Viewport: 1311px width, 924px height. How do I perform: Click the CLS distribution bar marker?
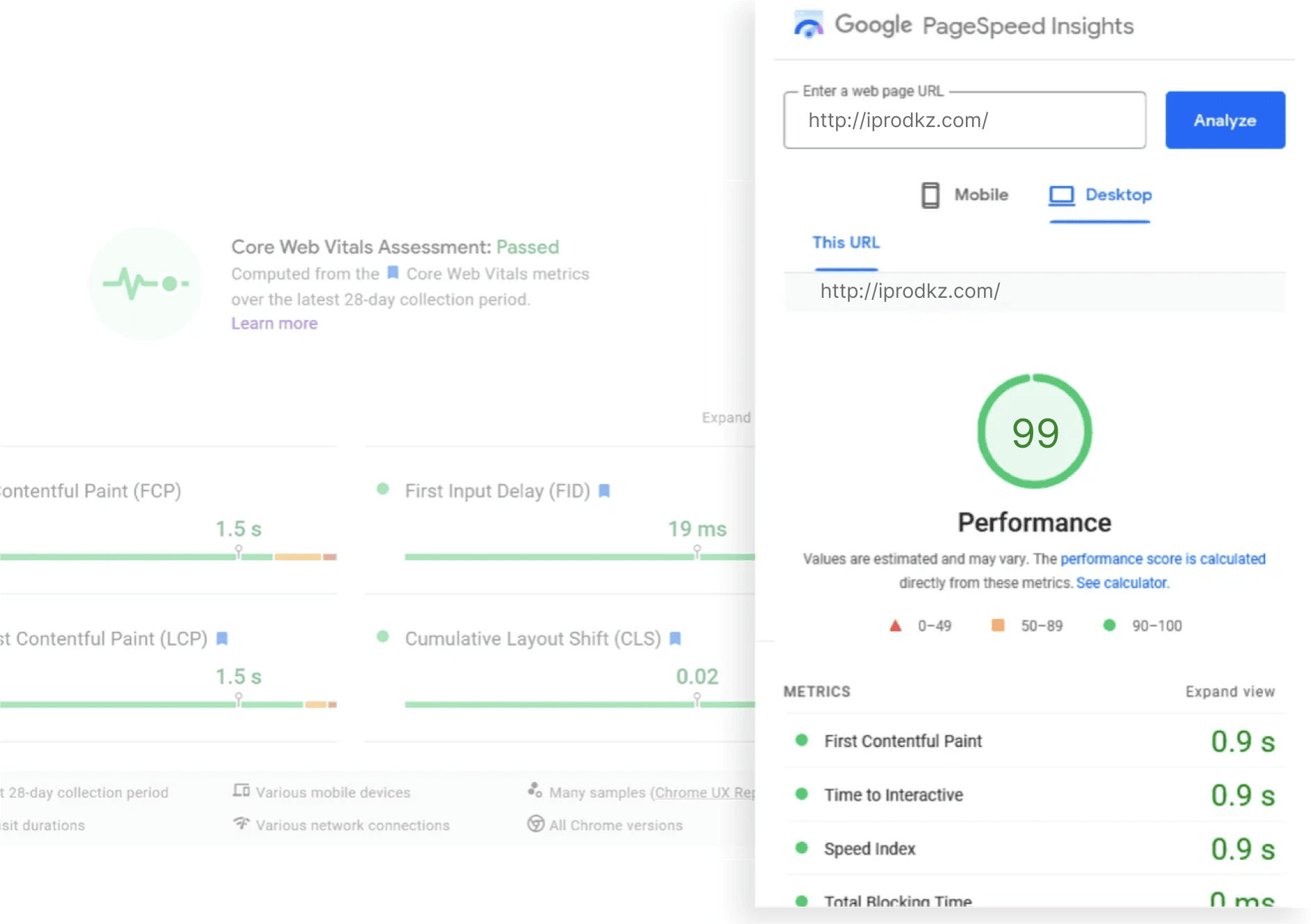point(696,699)
